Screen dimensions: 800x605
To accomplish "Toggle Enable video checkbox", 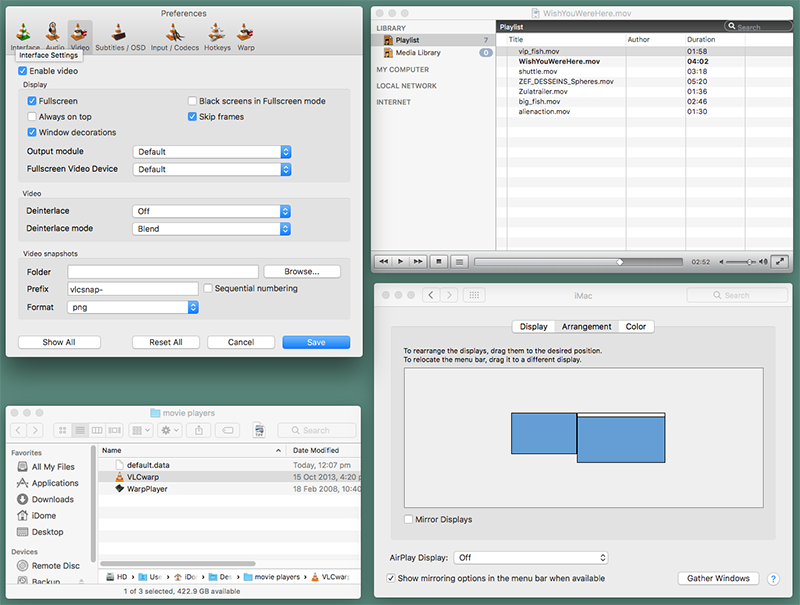I will [22, 71].
